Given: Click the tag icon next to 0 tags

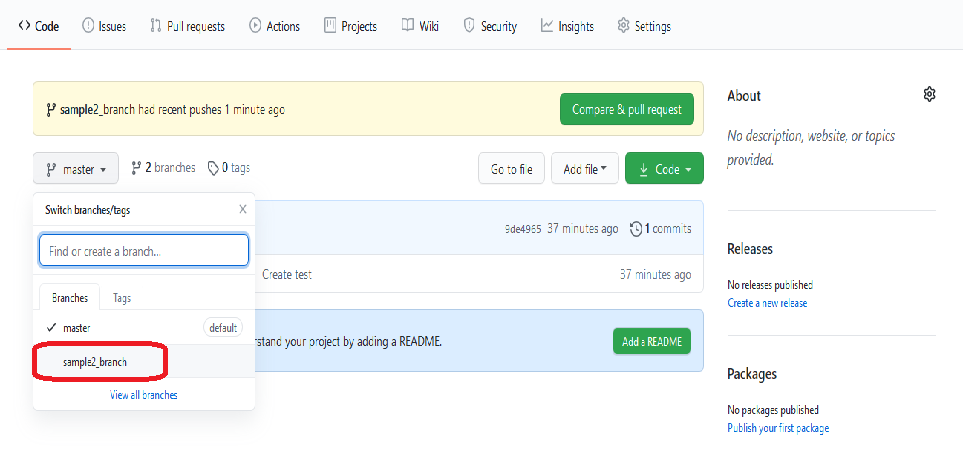Looking at the screenshot, I should click(x=213, y=169).
